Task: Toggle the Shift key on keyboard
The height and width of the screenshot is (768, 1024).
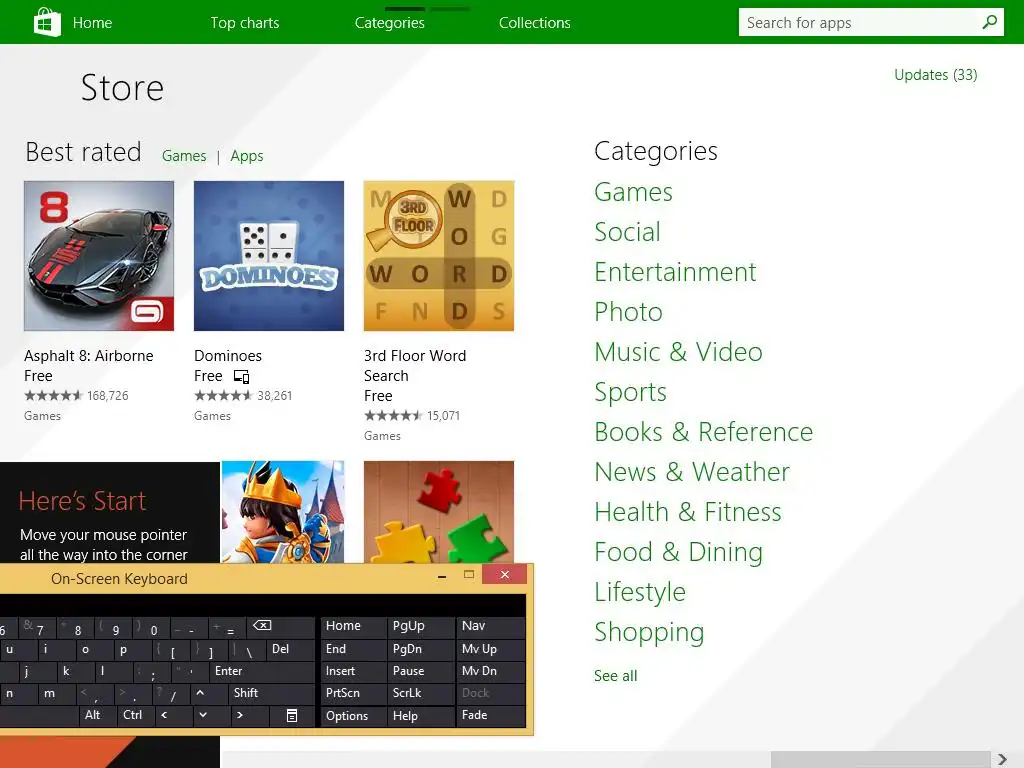Action: coord(271,693)
